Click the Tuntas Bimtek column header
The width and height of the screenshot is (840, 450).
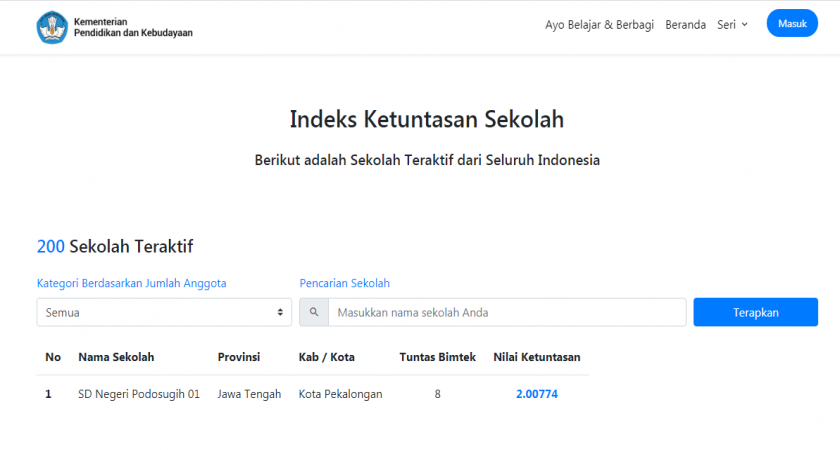(x=438, y=357)
